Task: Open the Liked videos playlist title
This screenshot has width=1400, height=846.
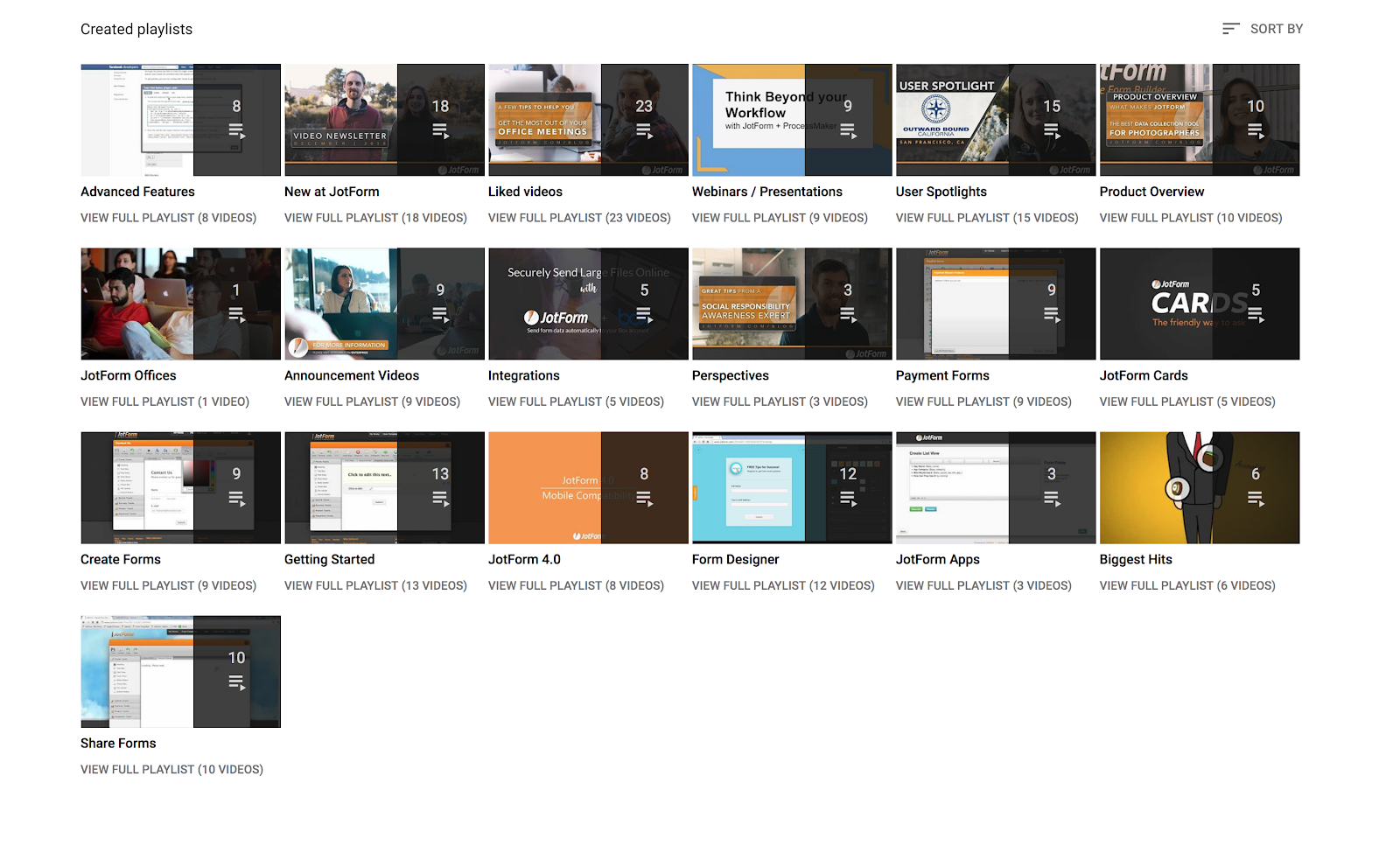Action: click(525, 192)
